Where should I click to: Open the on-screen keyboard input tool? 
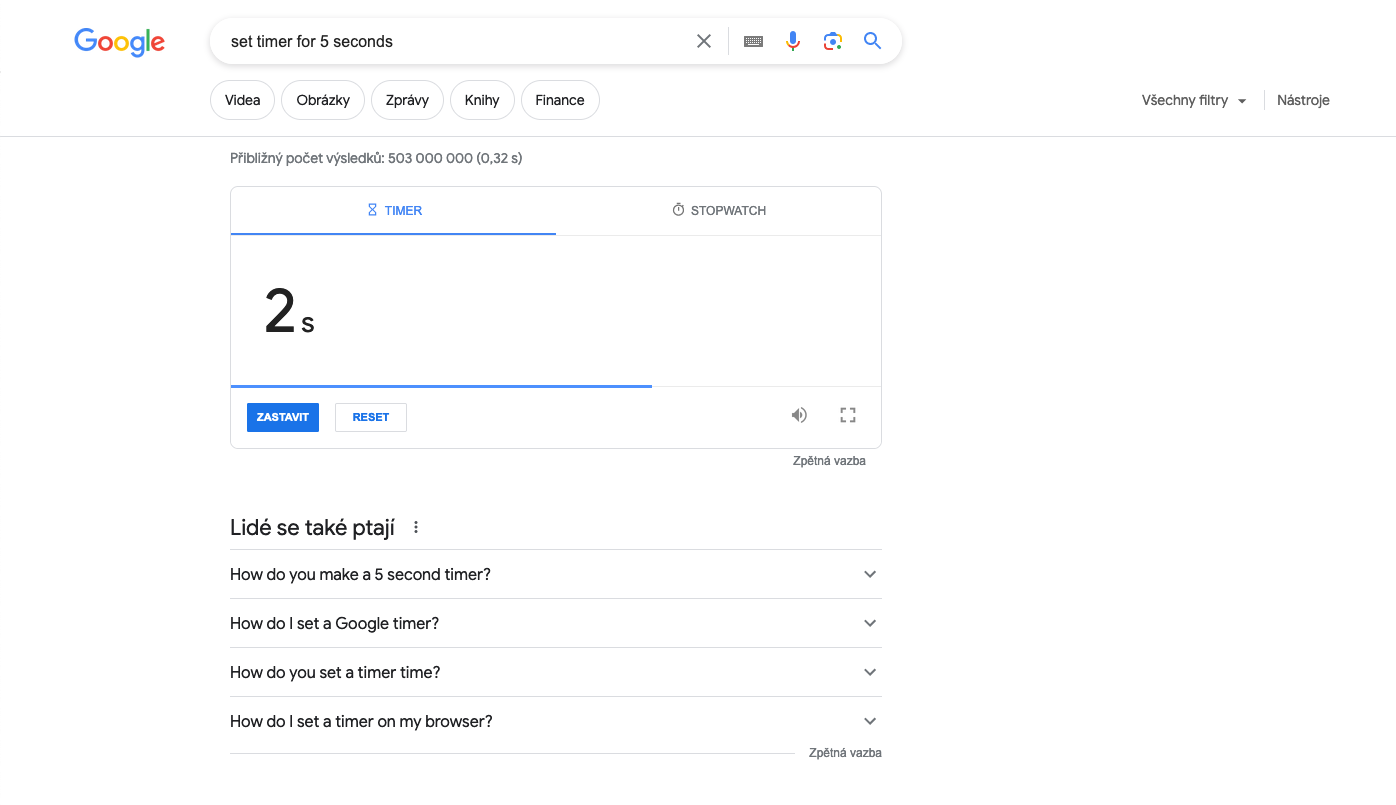[x=754, y=41]
